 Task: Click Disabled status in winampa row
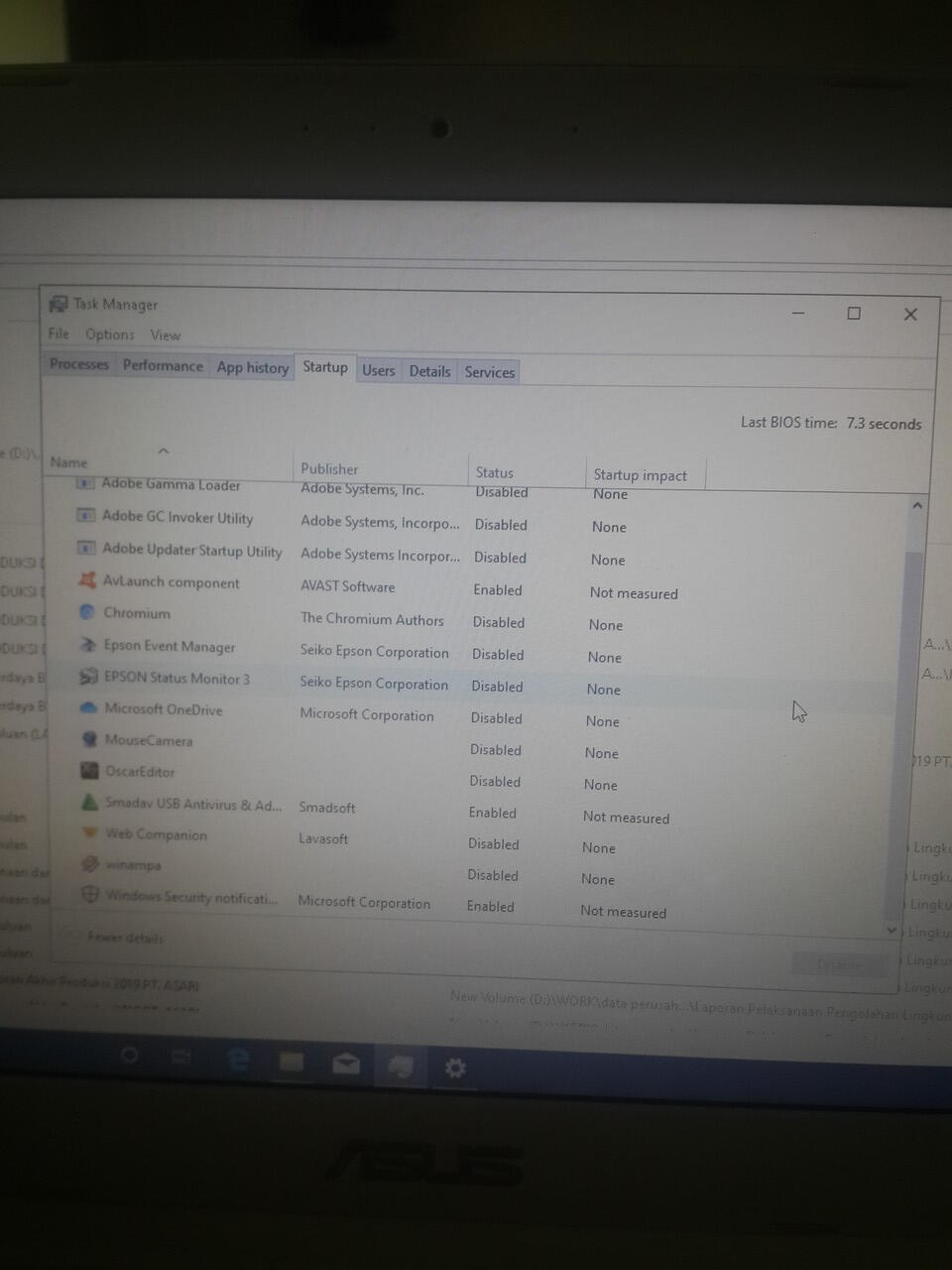coord(493,875)
